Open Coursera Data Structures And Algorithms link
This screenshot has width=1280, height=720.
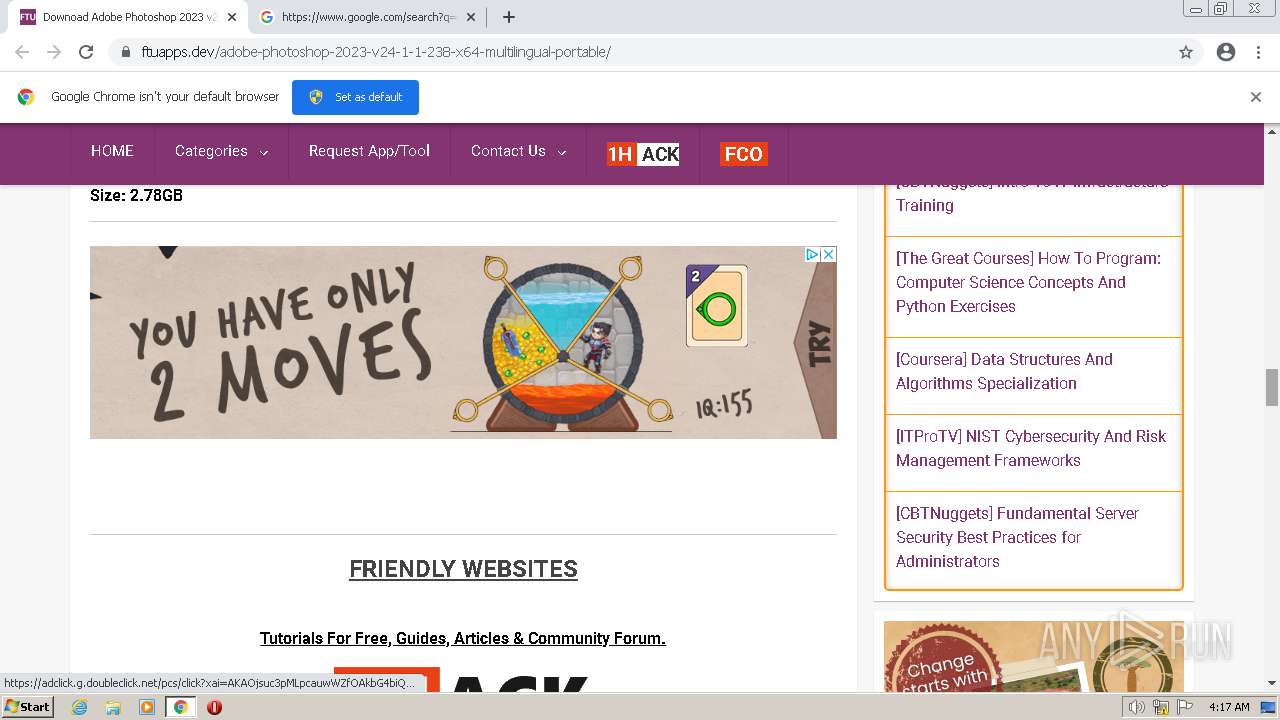point(1004,371)
